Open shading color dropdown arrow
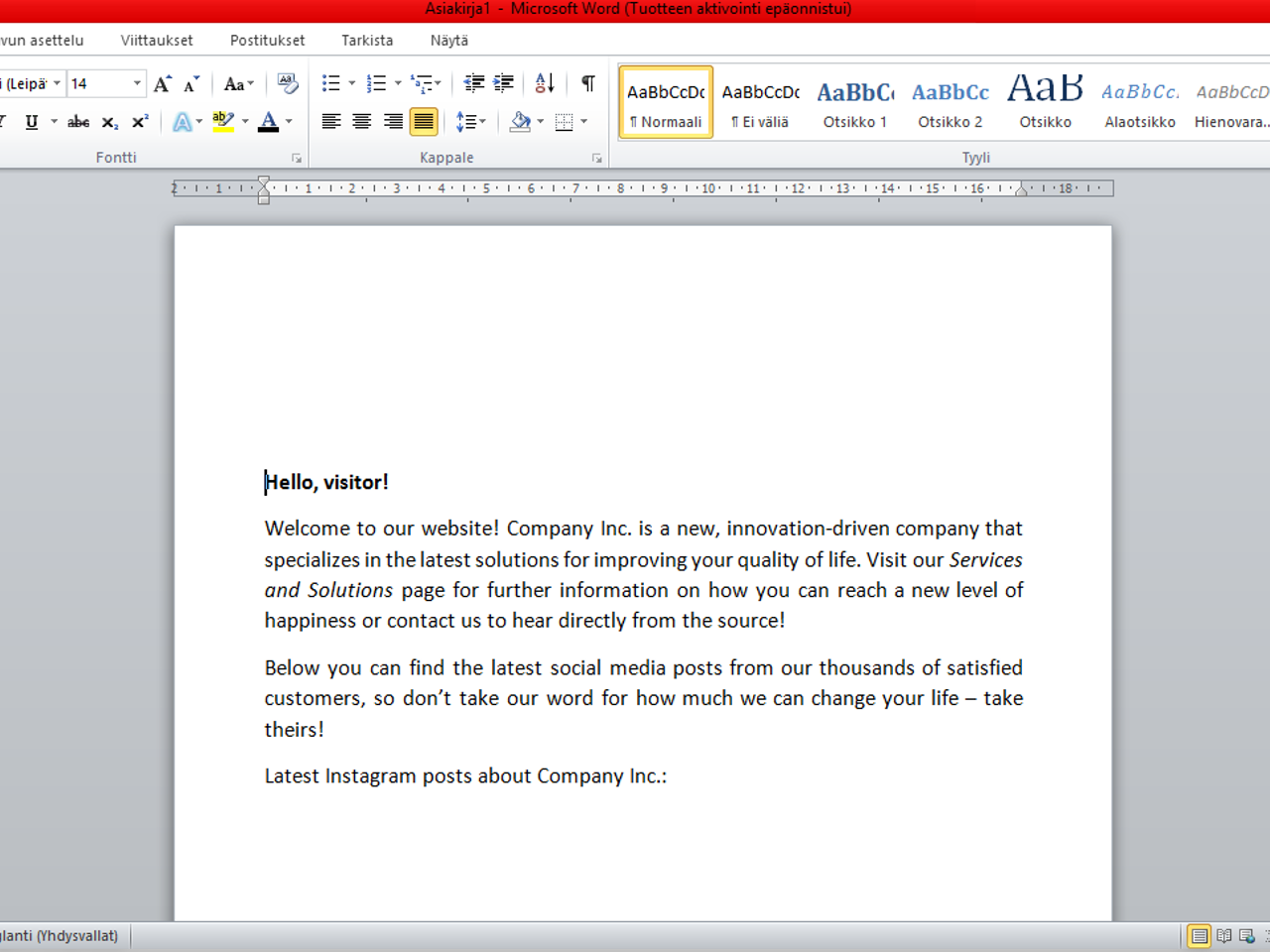 [x=541, y=122]
